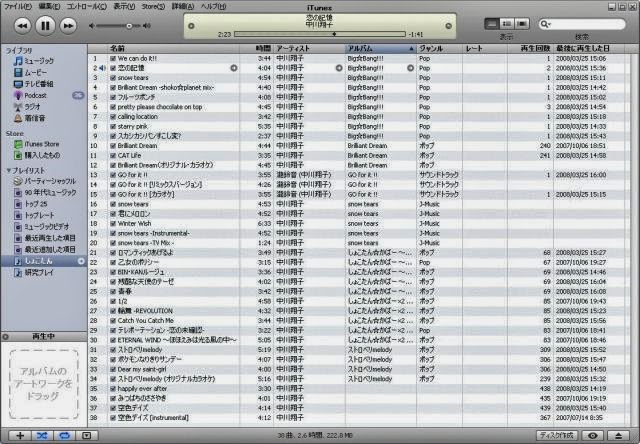Image resolution: width=640 pixels, height=444 pixels.
Task: Hide the artwork viewer panel button
Action: pyautogui.click(x=87, y=435)
